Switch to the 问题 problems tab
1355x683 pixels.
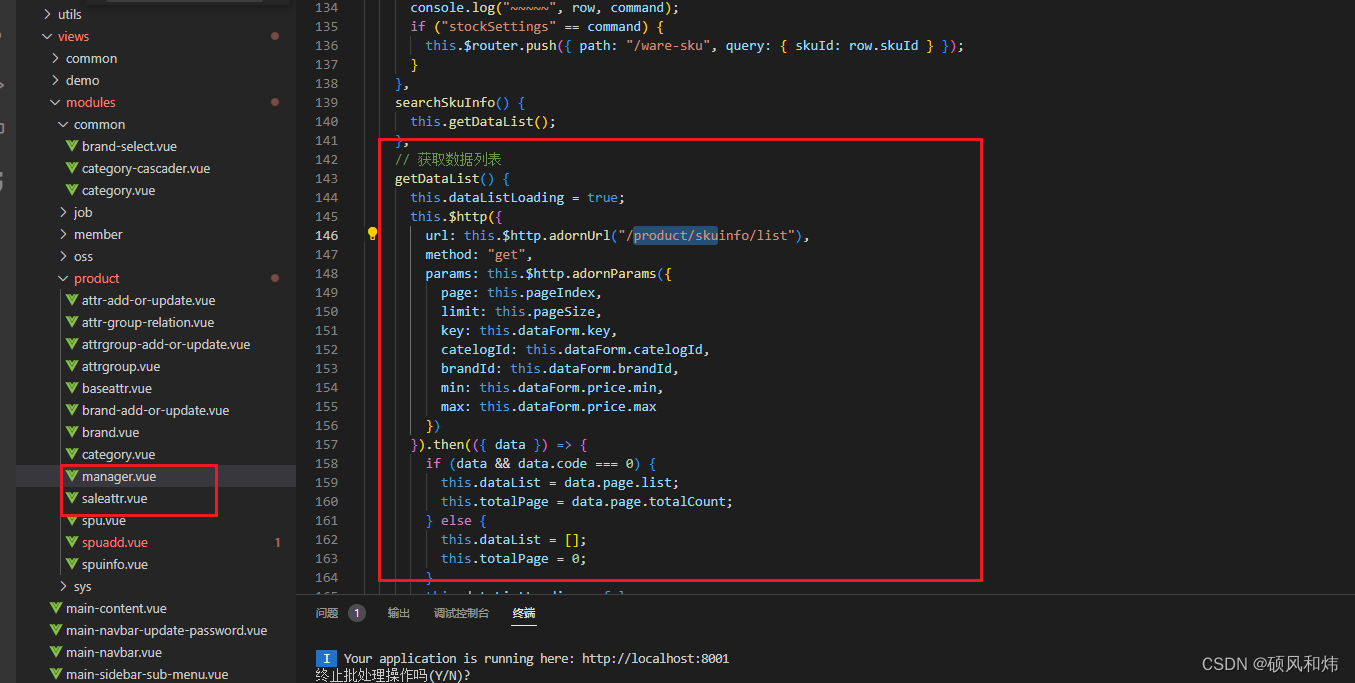tap(327, 613)
